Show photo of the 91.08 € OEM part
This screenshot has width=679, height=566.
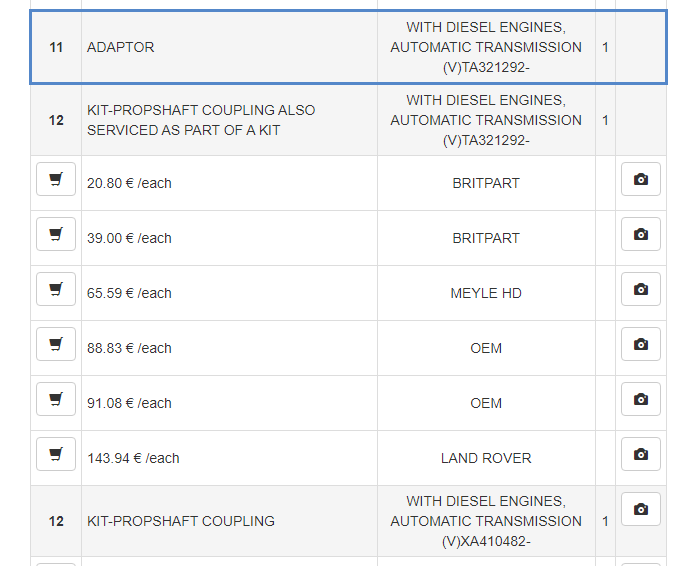[x=640, y=399]
